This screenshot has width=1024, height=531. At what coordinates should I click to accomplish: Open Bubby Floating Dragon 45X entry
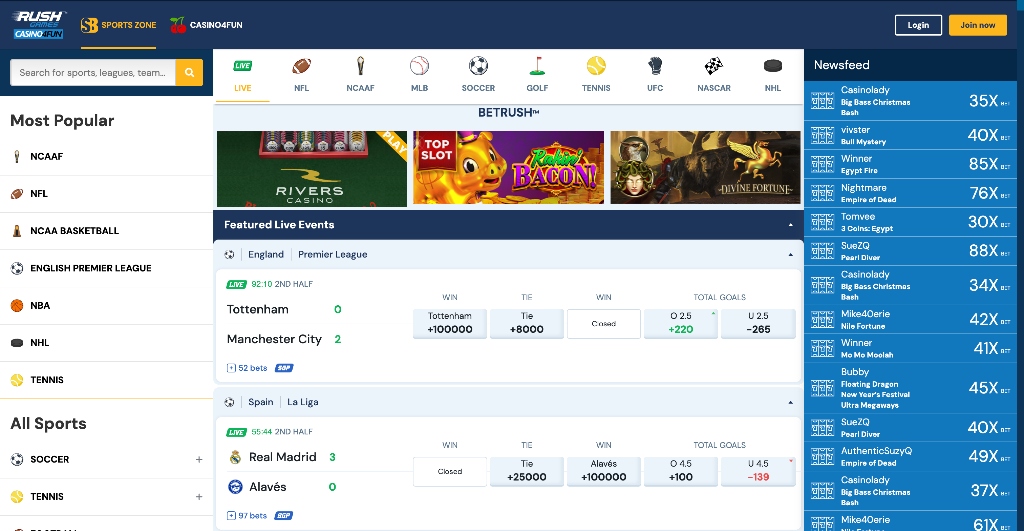click(910, 388)
